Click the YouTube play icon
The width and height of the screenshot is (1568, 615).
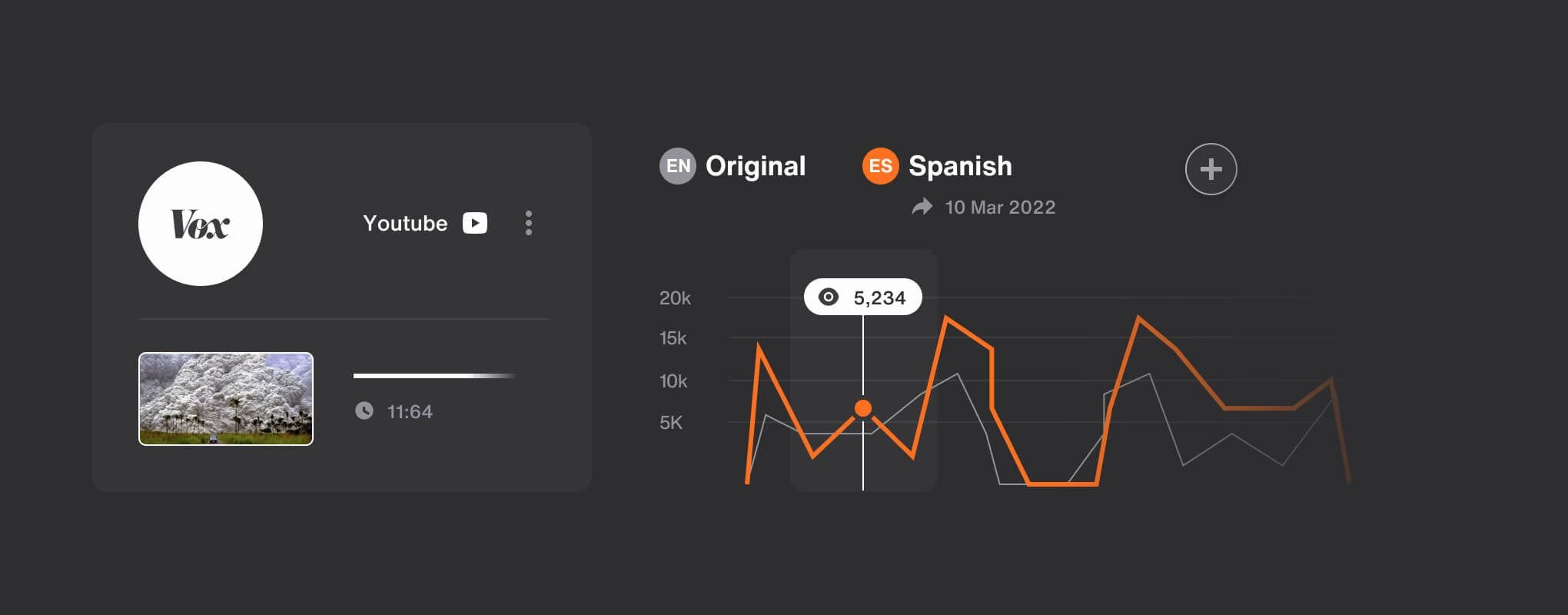[x=475, y=223]
